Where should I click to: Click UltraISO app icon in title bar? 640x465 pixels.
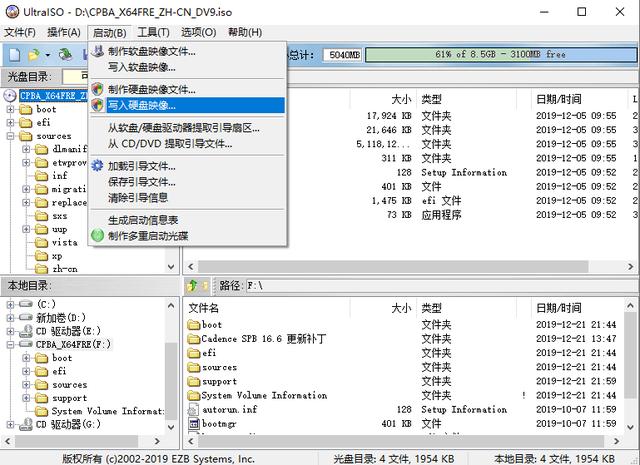click(x=12, y=12)
